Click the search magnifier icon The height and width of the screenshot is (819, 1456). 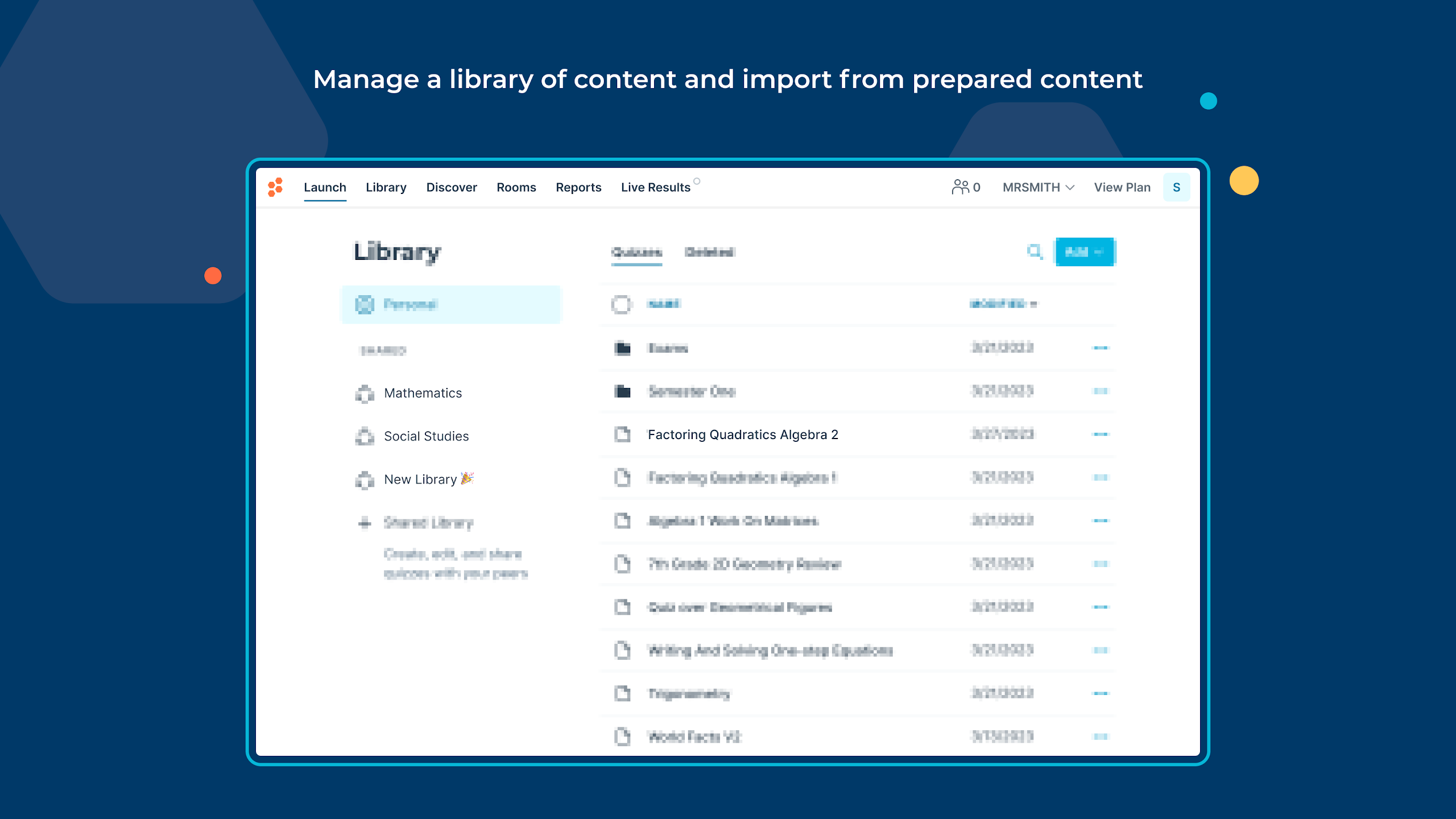click(1035, 251)
